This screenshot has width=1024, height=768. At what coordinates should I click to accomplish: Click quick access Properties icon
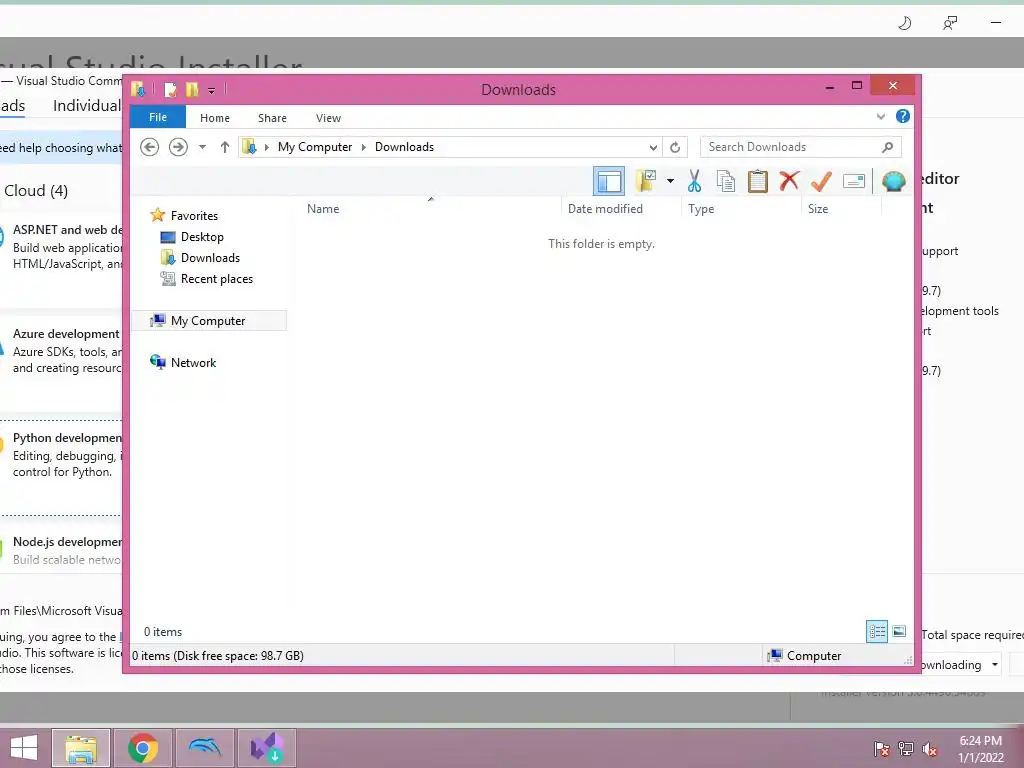tap(170, 89)
